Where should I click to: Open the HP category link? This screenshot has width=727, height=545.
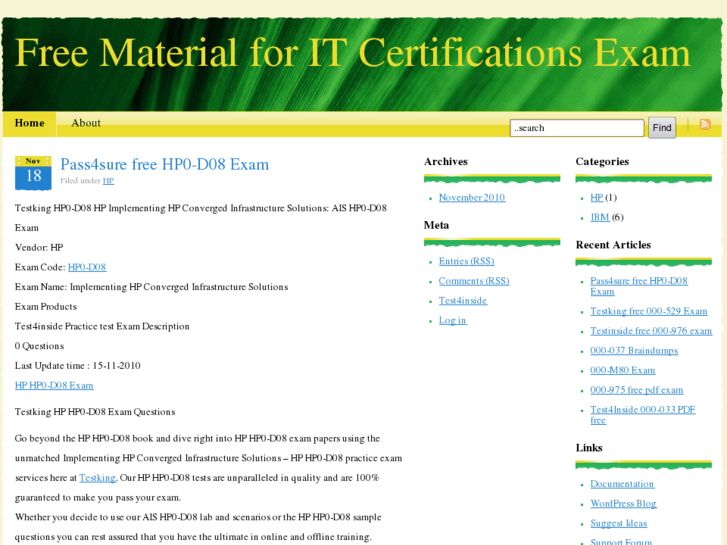597,198
